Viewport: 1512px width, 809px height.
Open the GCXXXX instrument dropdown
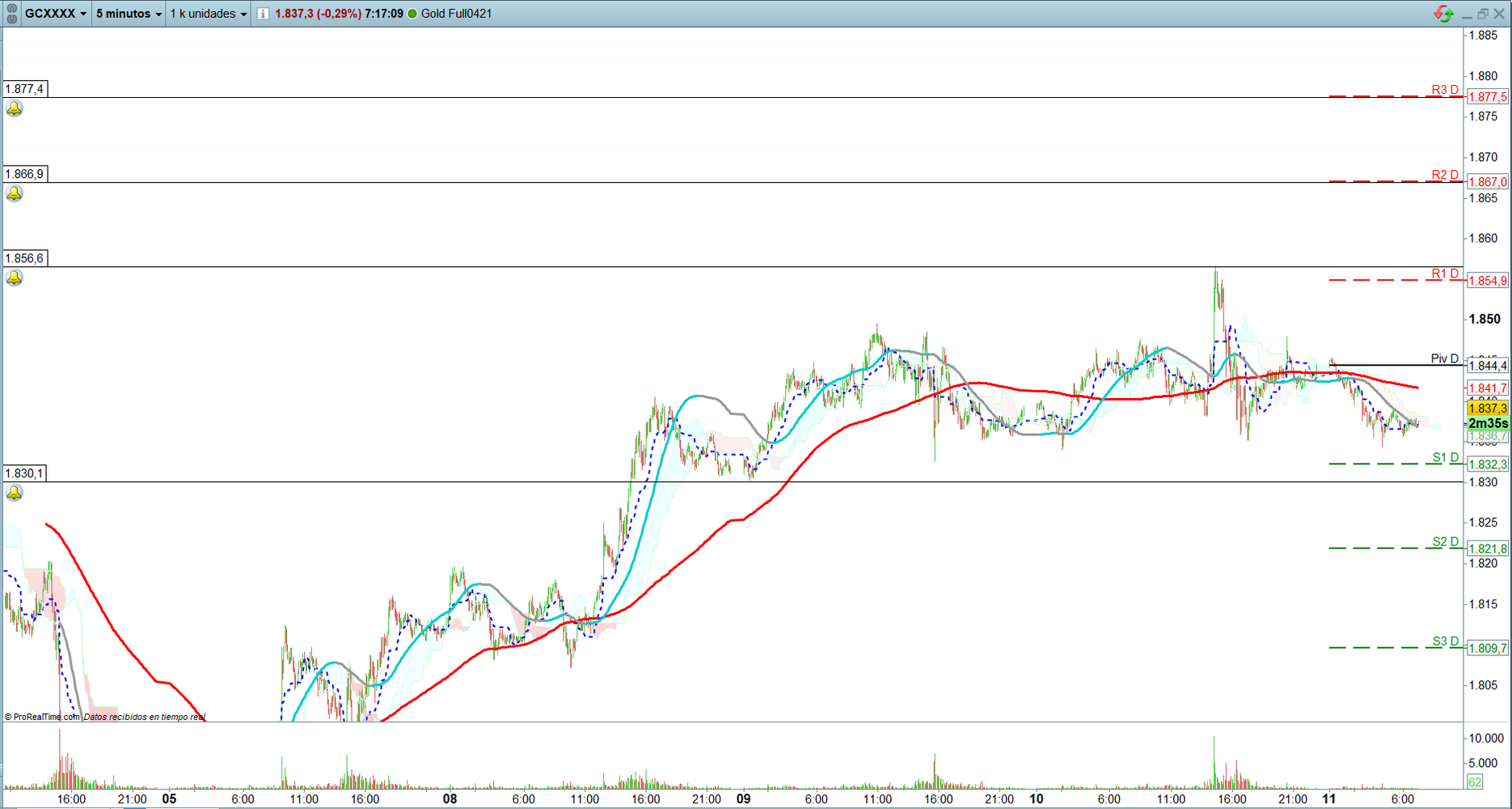coord(55,14)
